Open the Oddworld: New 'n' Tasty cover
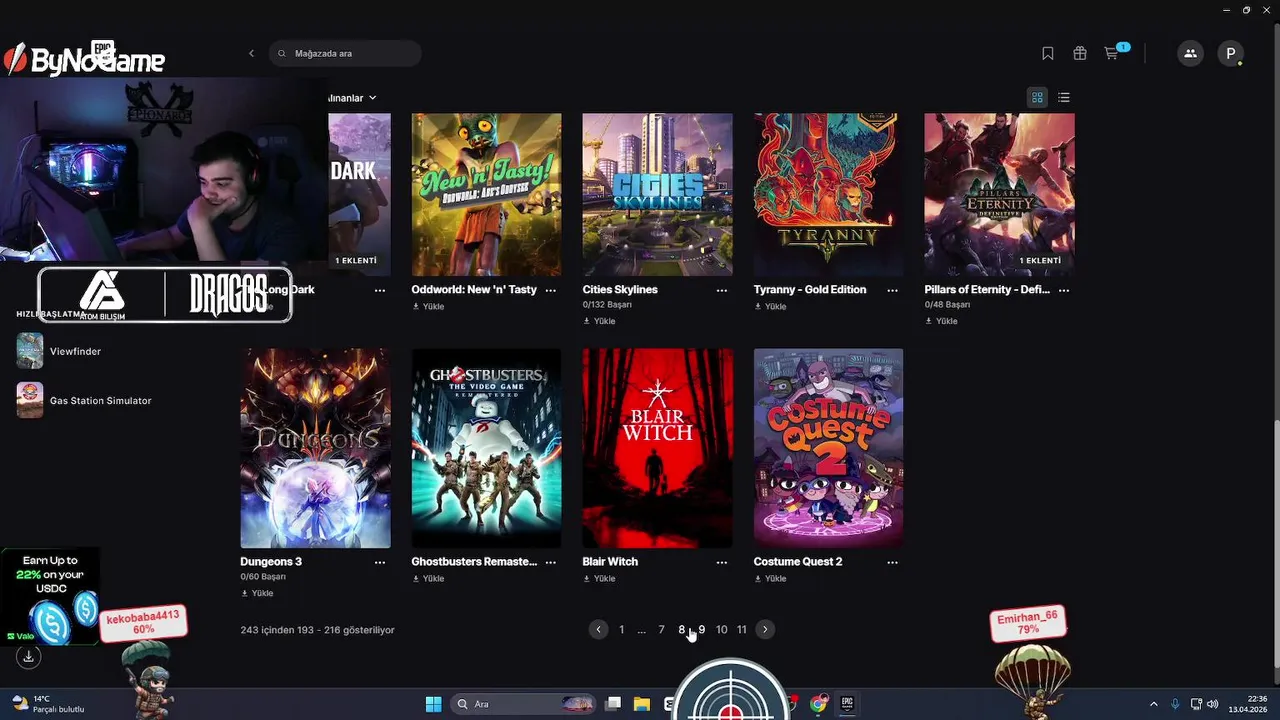 pos(486,194)
